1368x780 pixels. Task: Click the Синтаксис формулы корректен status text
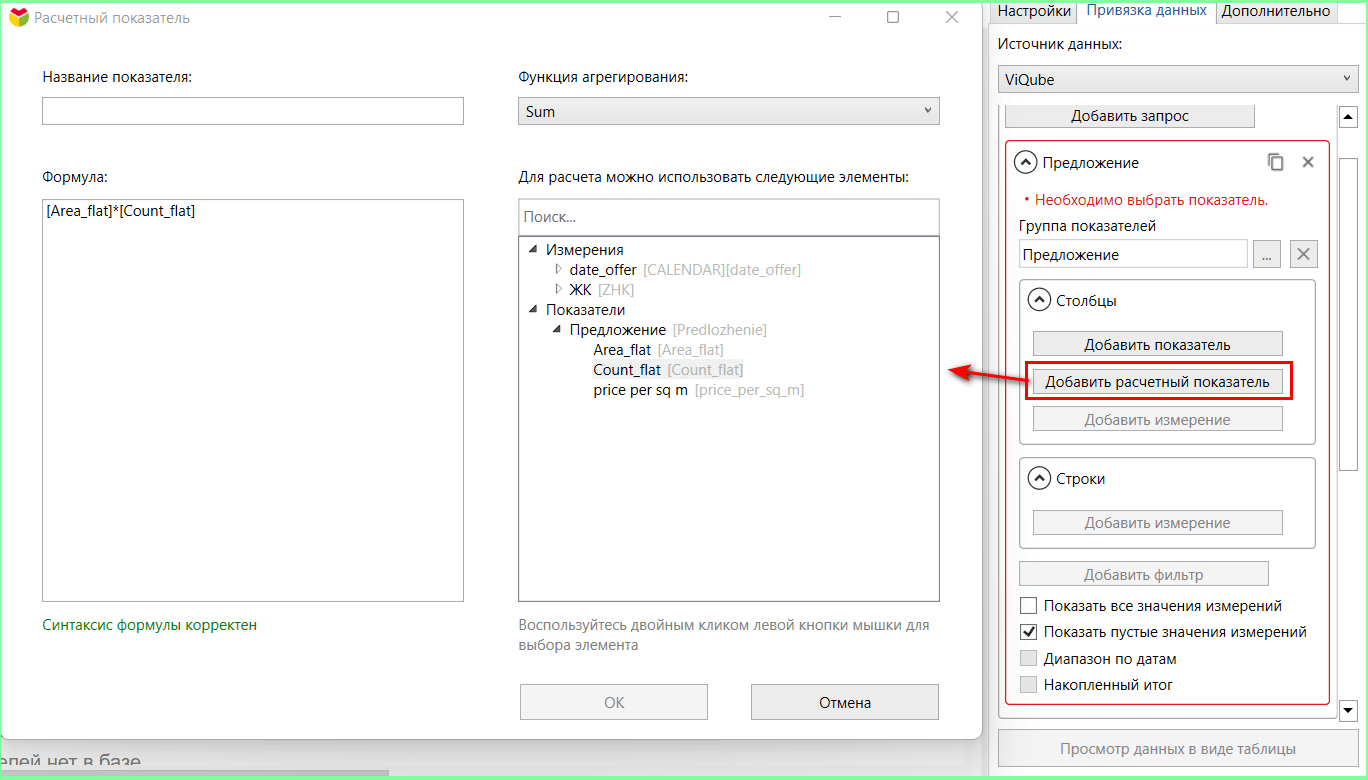pyautogui.click(x=150, y=625)
